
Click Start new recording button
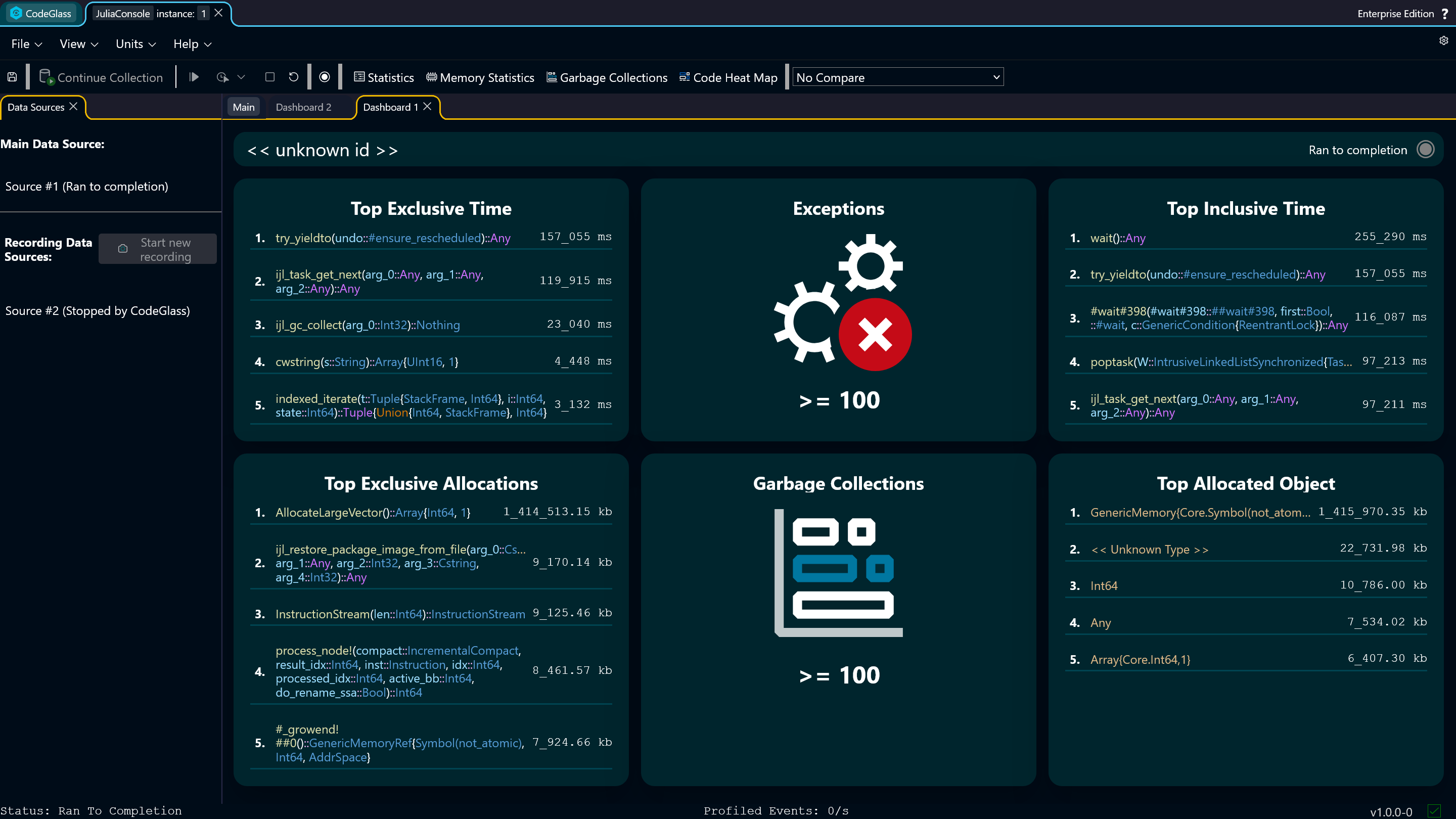point(158,249)
